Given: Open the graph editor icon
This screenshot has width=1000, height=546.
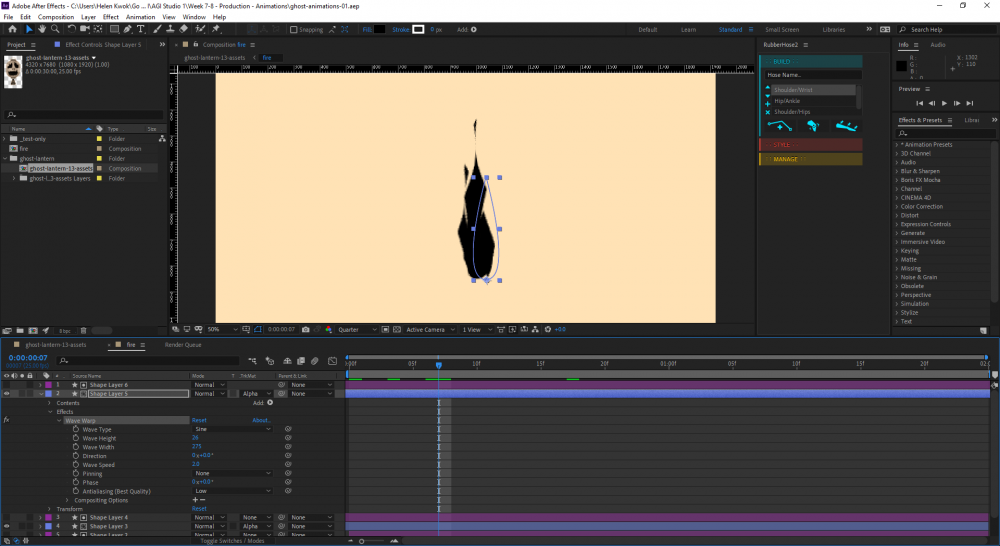Looking at the screenshot, I should tap(332, 361).
